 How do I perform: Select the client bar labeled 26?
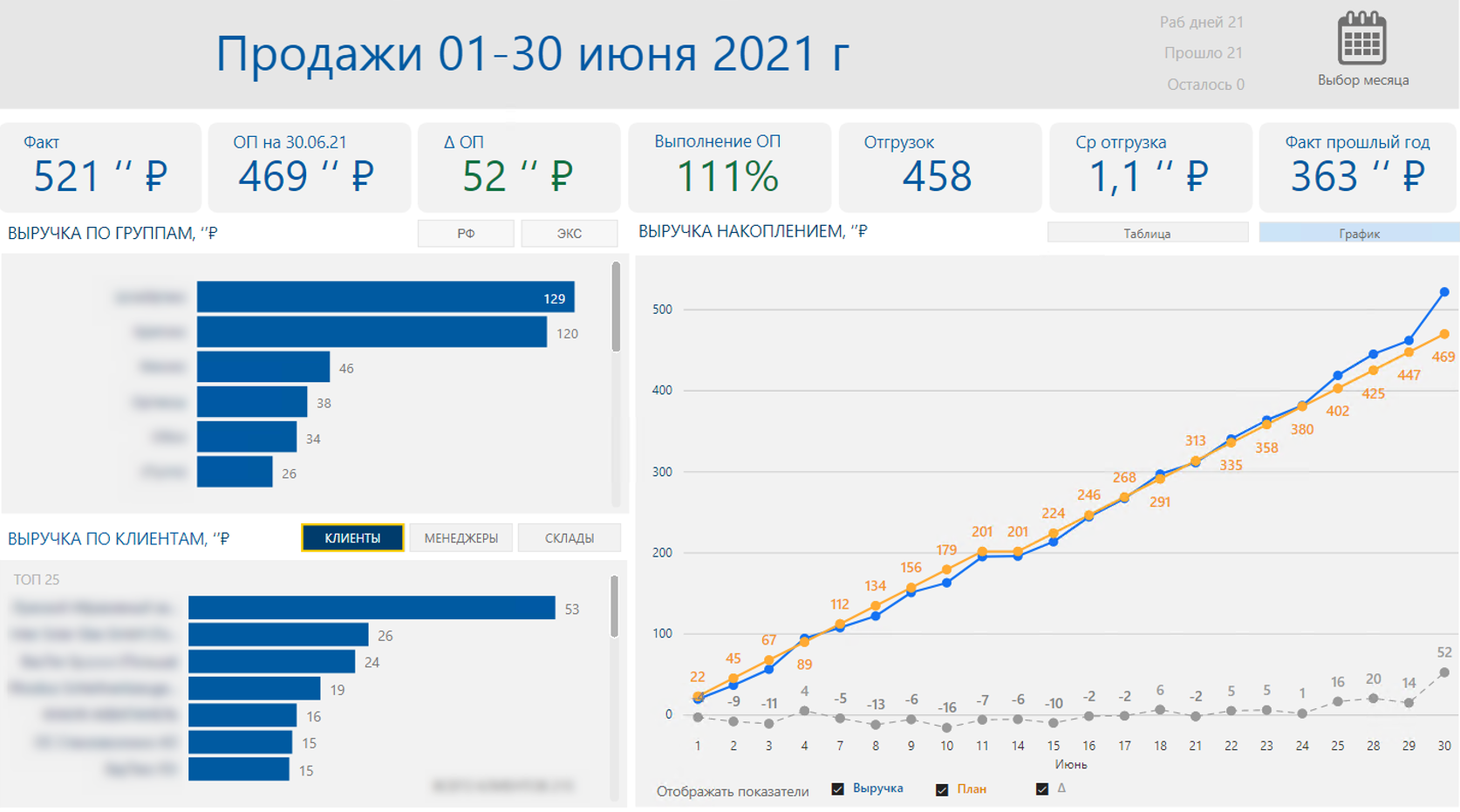click(278, 635)
